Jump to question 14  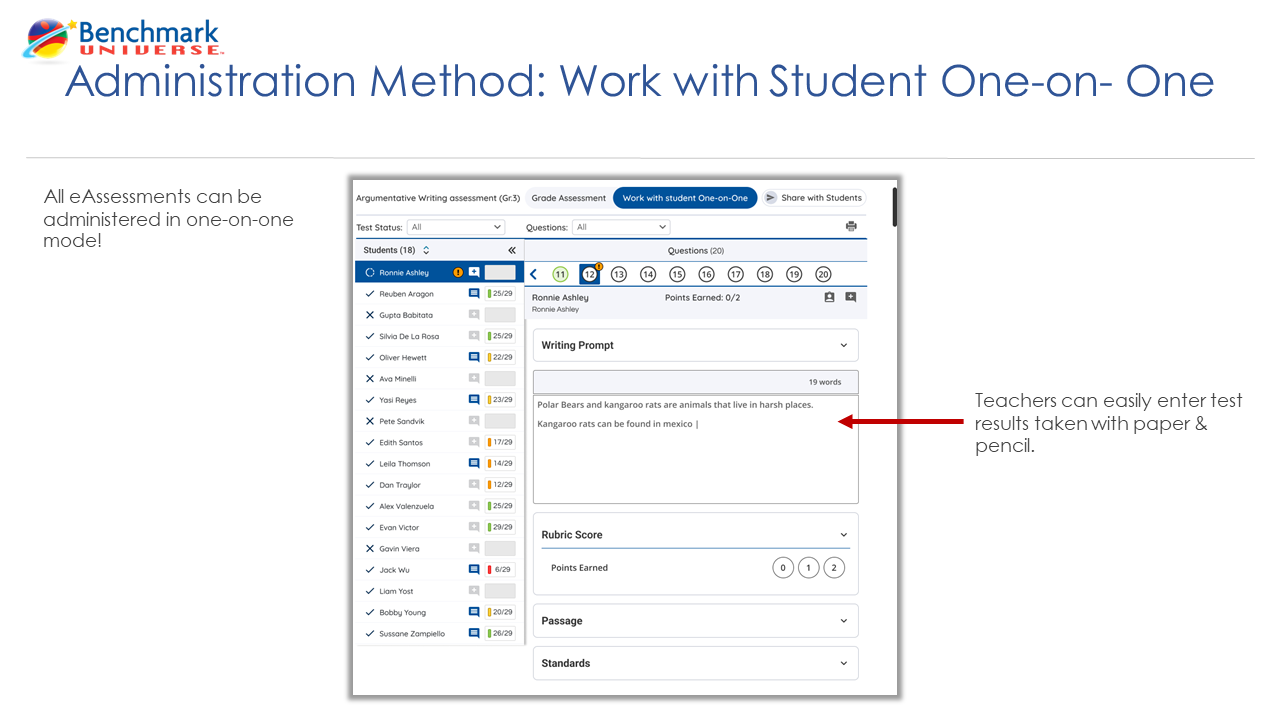(648, 274)
